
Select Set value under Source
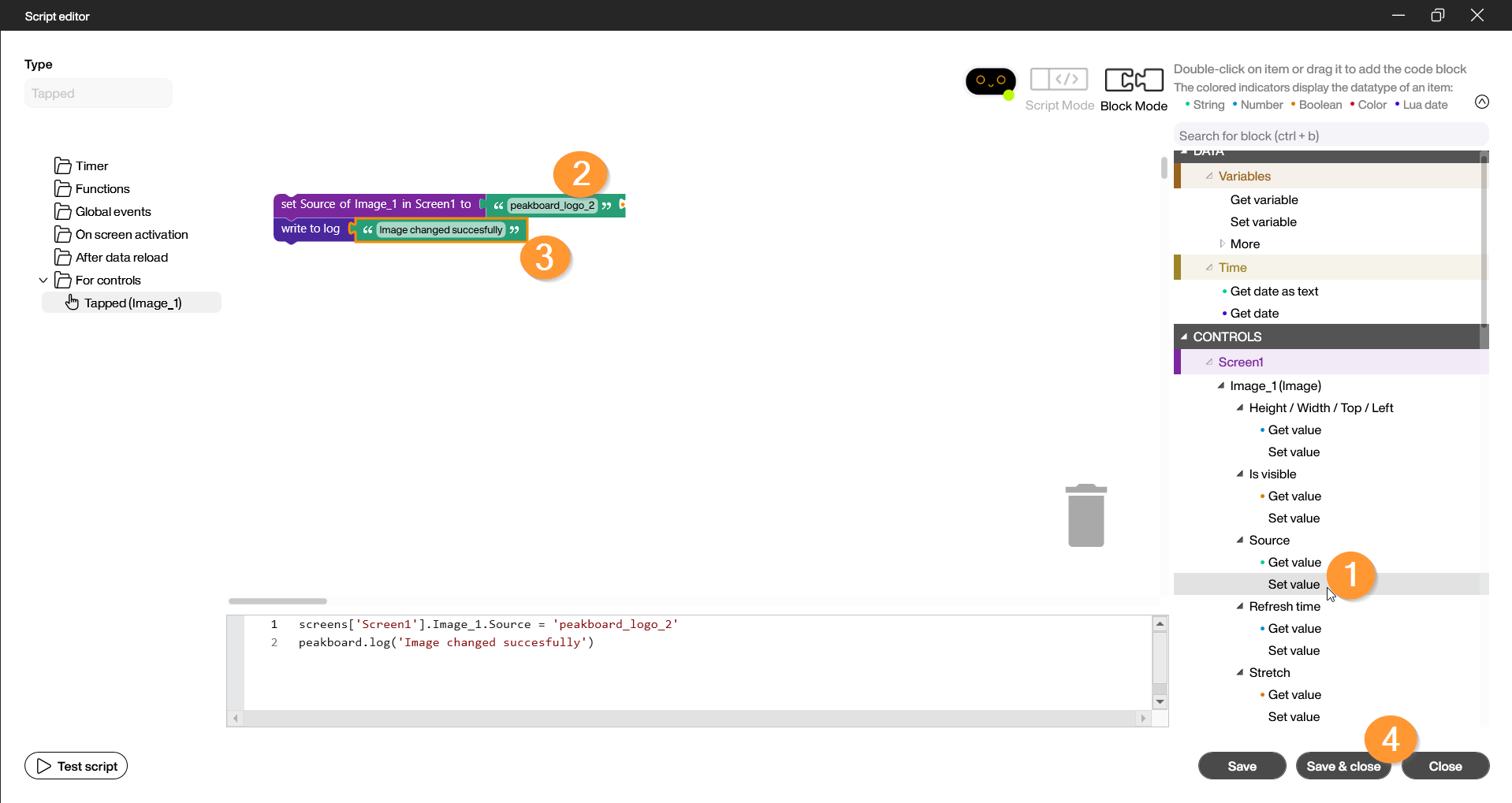[1293, 585]
